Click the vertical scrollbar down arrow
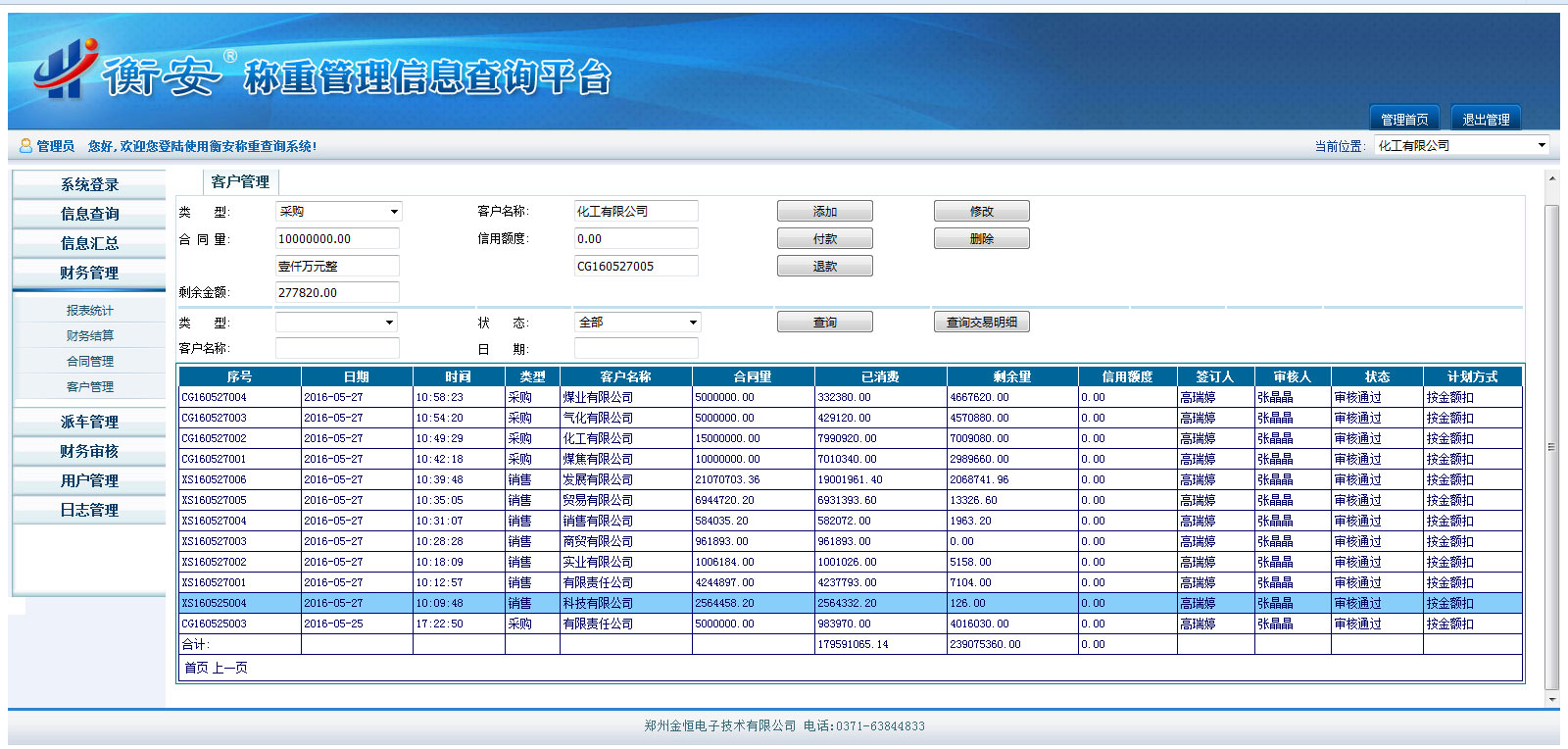The image size is (1568, 749). coord(1551,700)
